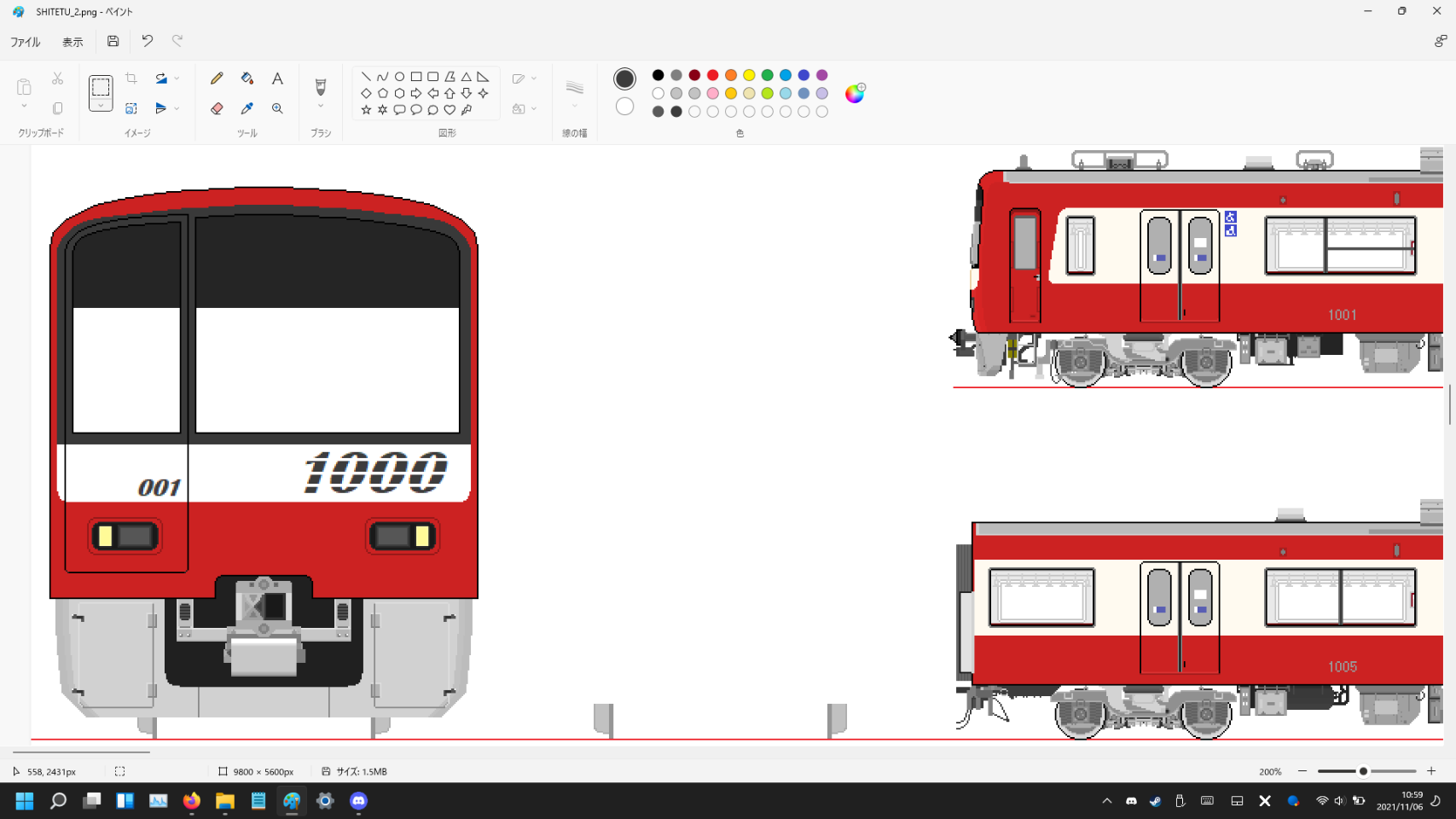Open the 表示 menu

73,42
